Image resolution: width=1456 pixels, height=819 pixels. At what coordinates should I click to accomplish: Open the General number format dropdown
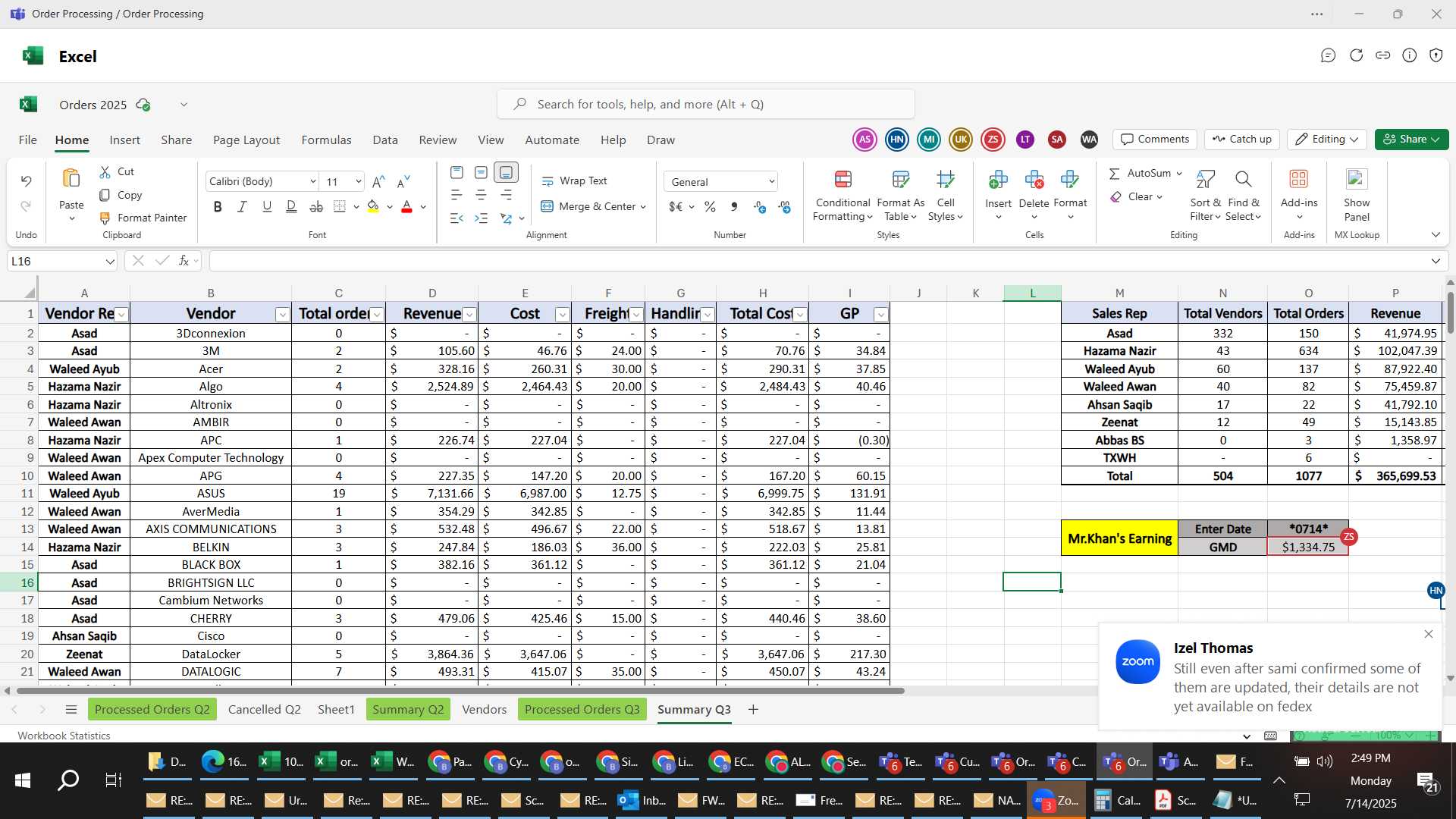(721, 181)
